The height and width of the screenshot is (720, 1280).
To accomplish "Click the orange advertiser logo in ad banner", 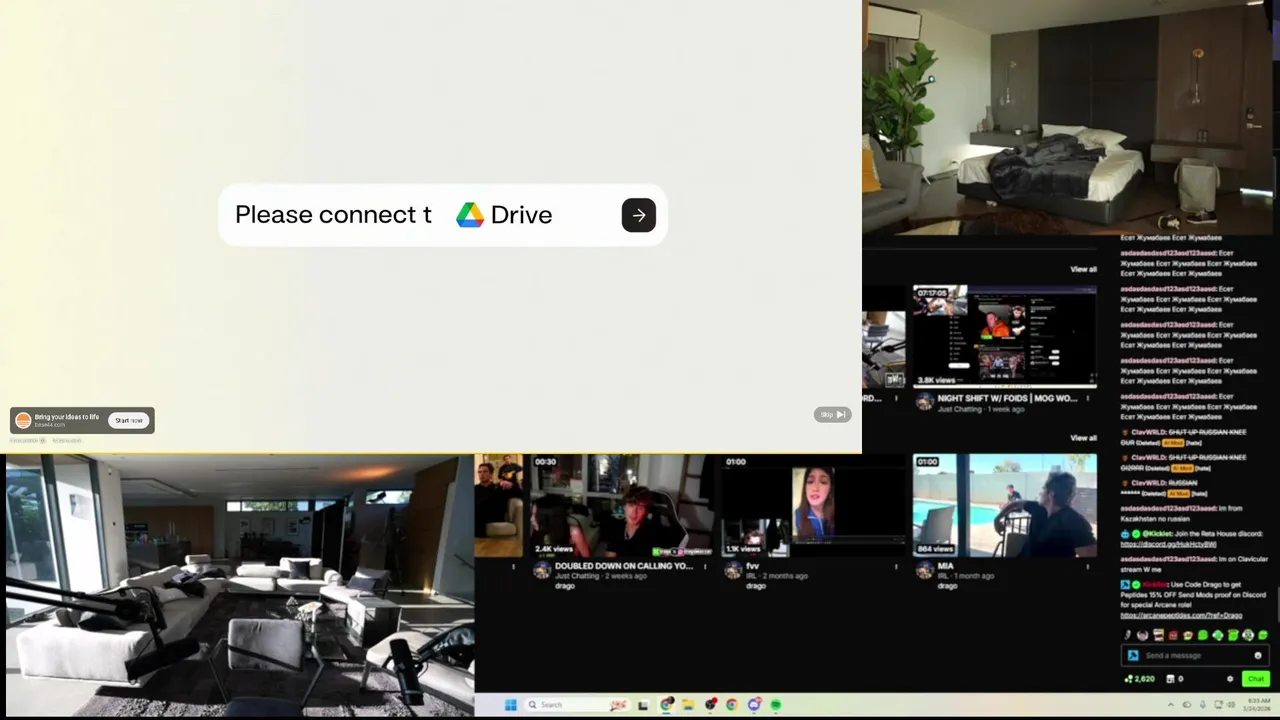I will (22, 420).
